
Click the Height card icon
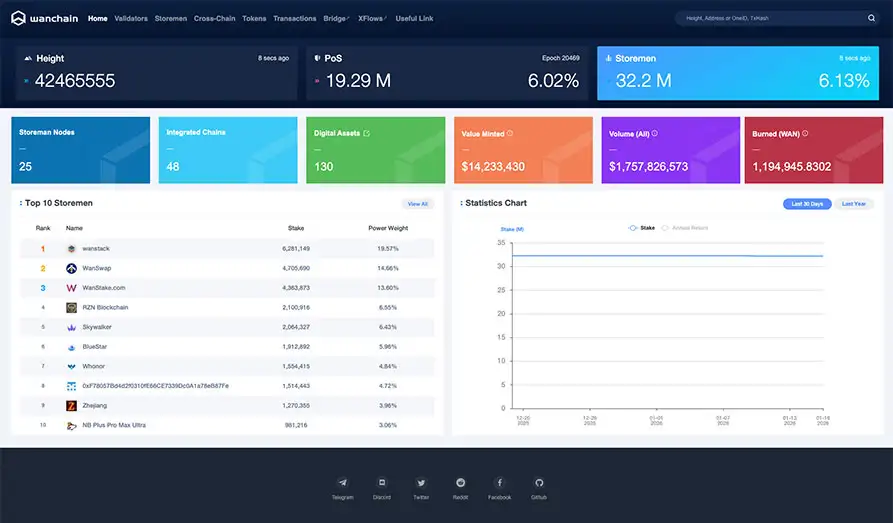pos(28,58)
